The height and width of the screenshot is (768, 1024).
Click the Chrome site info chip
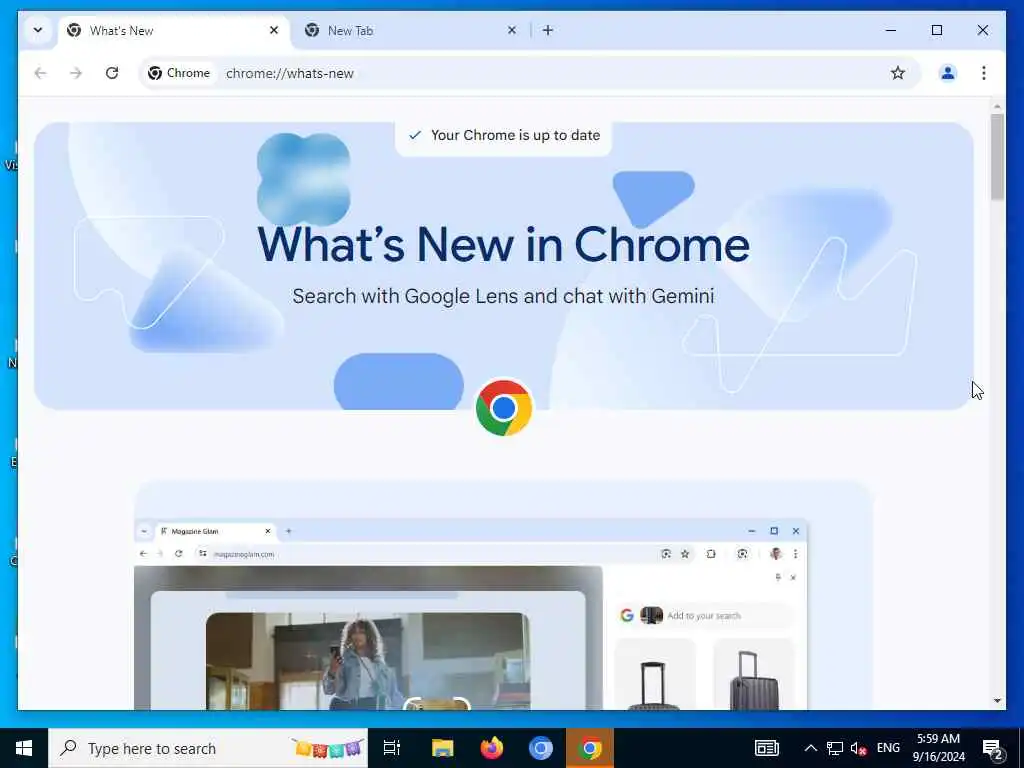(179, 73)
